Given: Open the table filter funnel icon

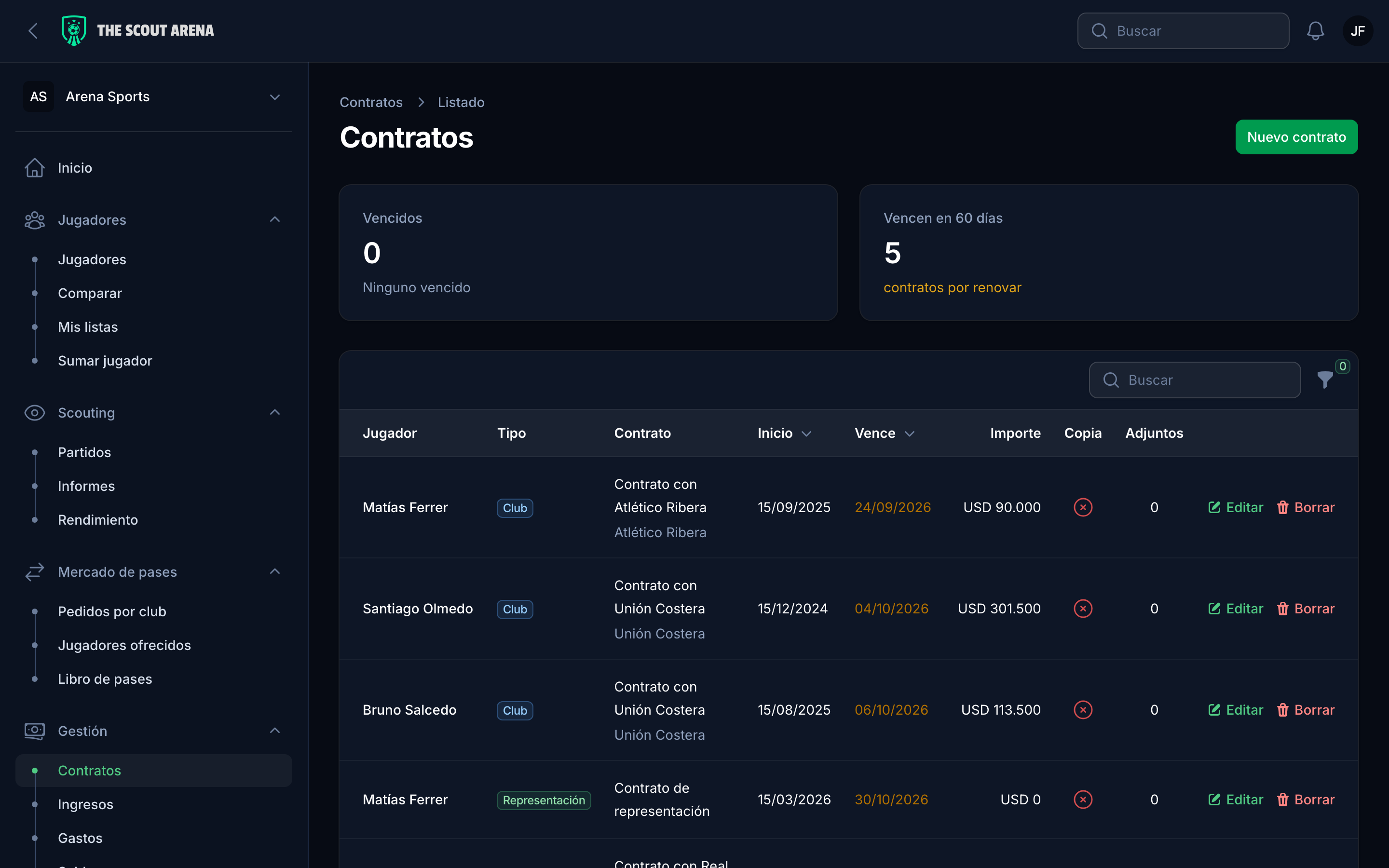Looking at the screenshot, I should [1325, 380].
